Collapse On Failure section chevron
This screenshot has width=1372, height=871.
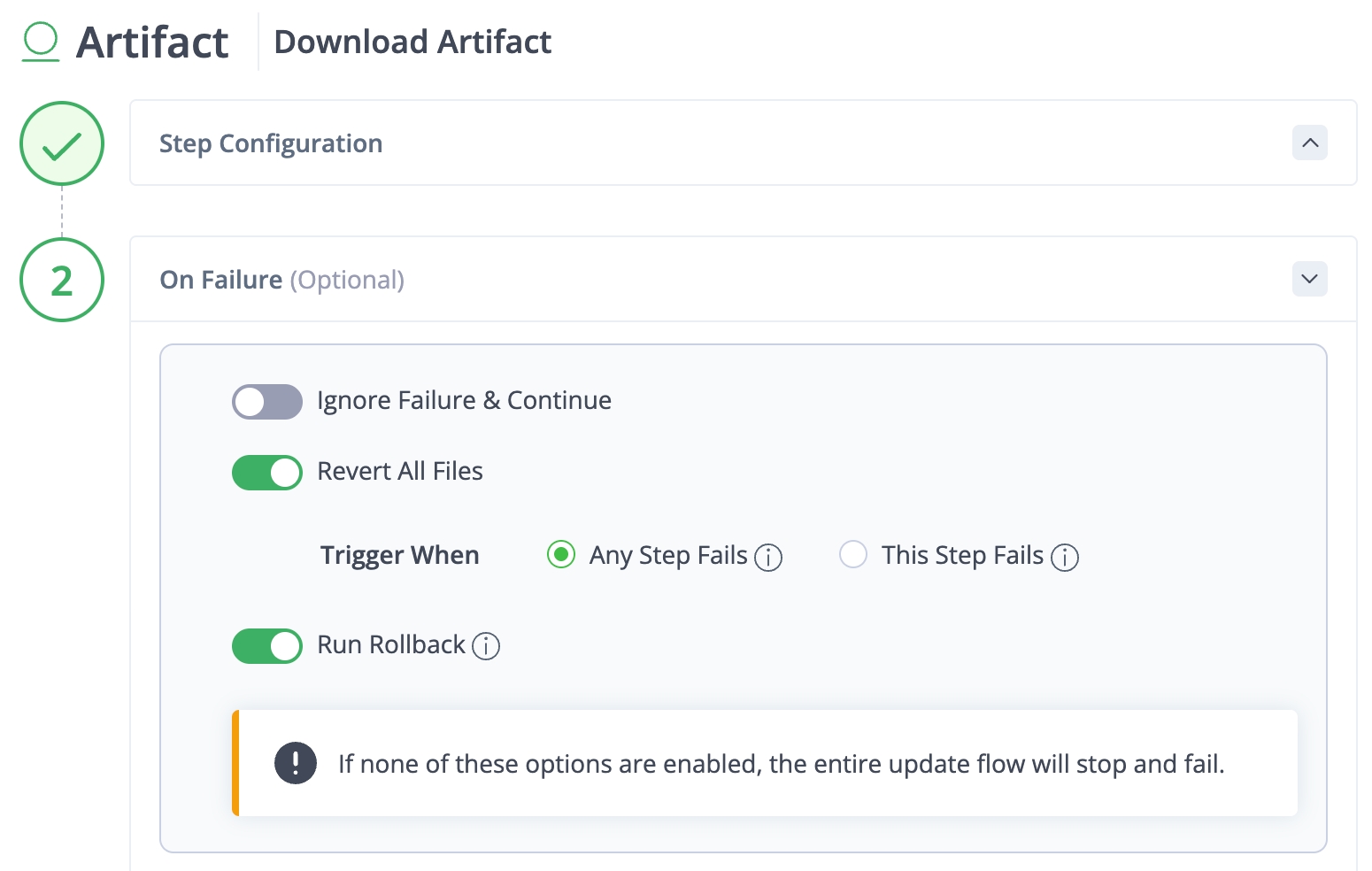[1309, 280]
